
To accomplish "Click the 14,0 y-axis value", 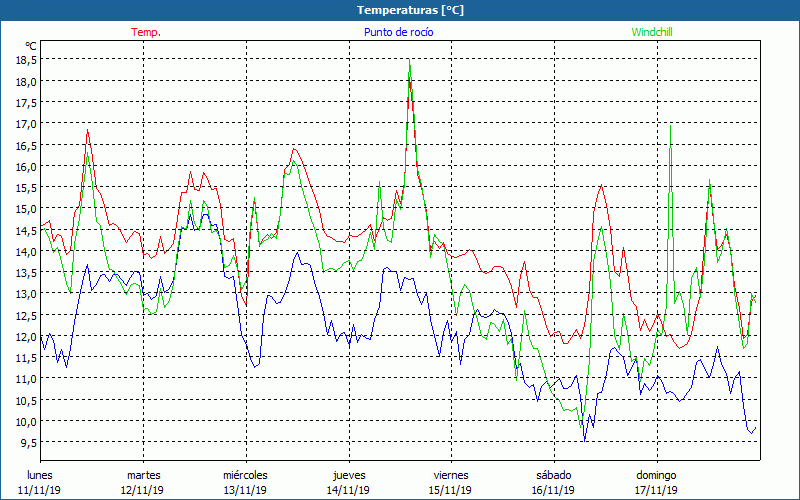I will pos(27,251).
